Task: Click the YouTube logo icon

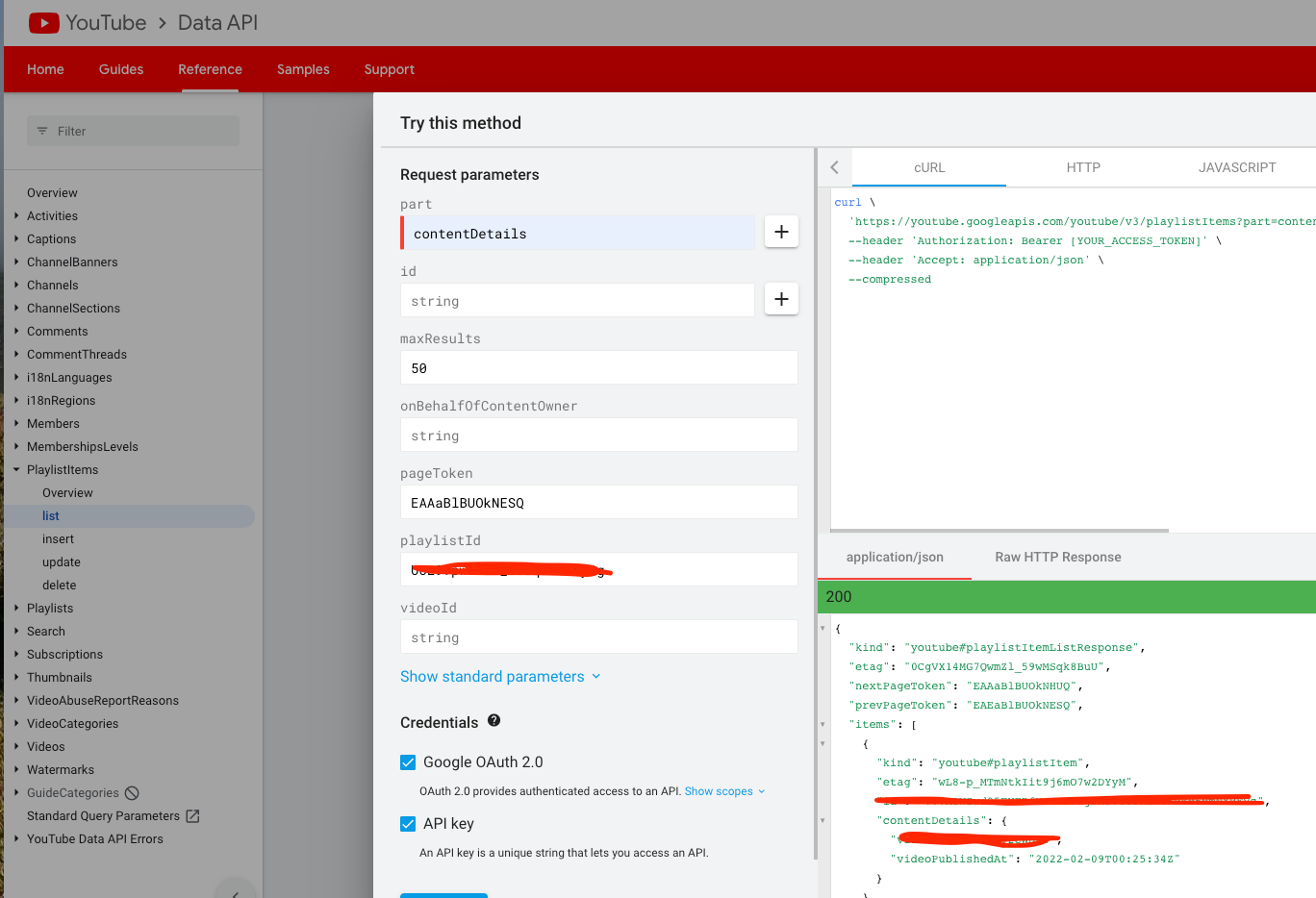Action: tap(44, 22)
